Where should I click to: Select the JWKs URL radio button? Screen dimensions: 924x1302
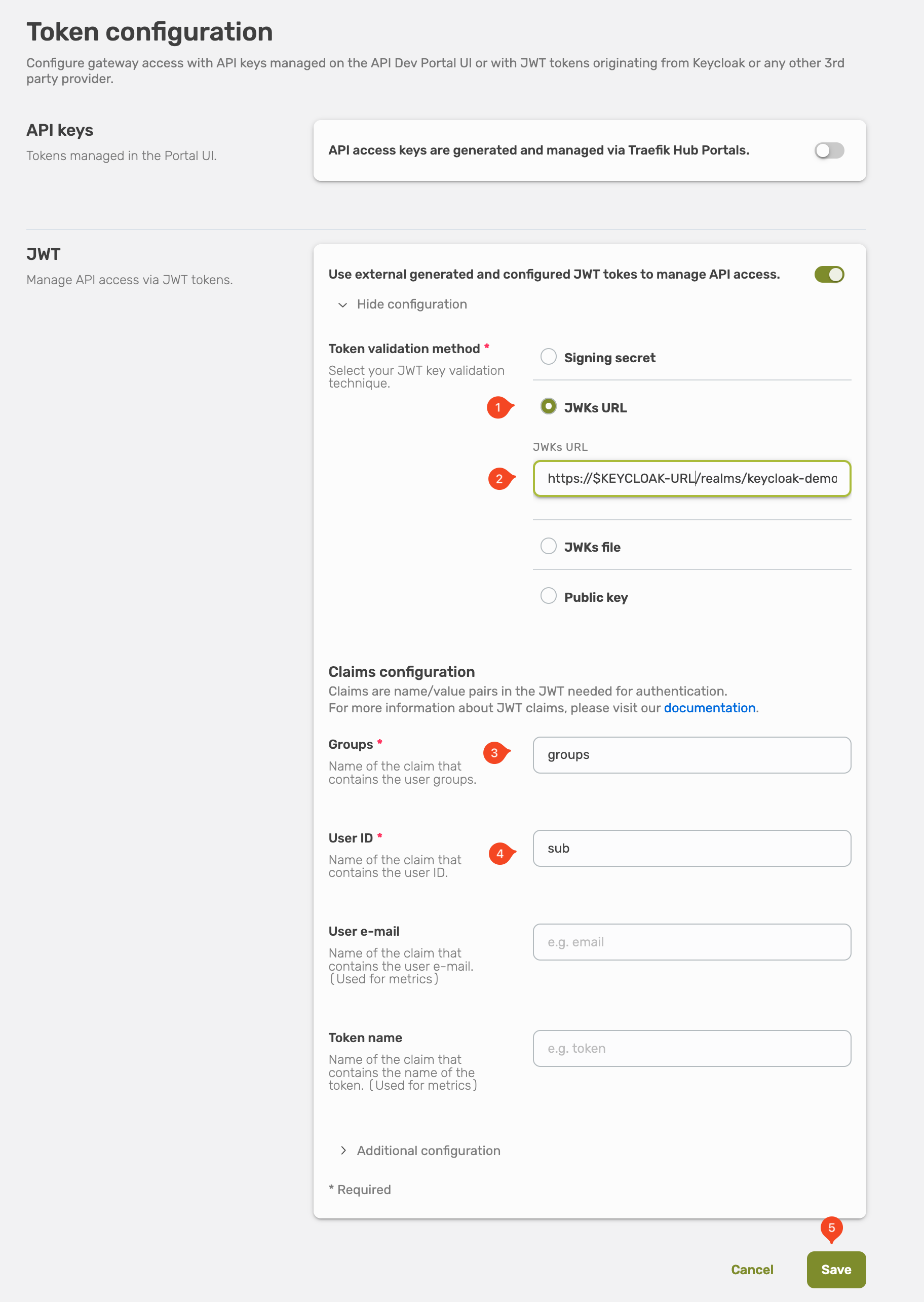click(549, 406)
